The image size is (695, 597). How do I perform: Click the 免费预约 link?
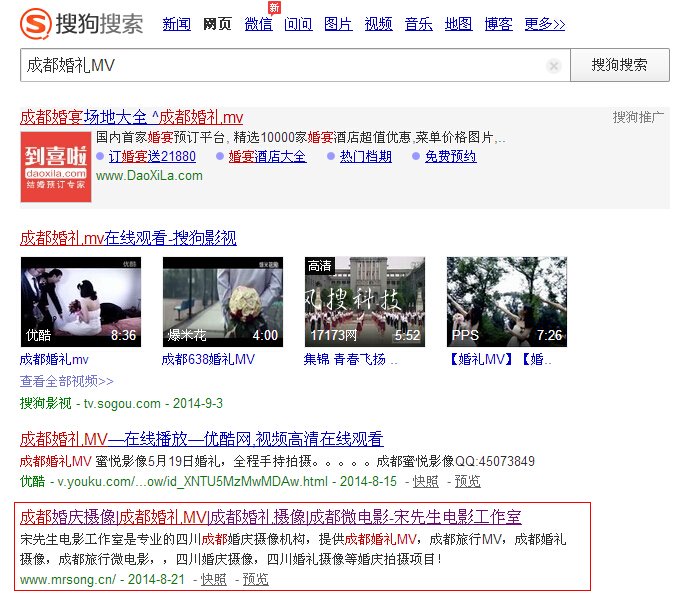[x=450, y=157]
